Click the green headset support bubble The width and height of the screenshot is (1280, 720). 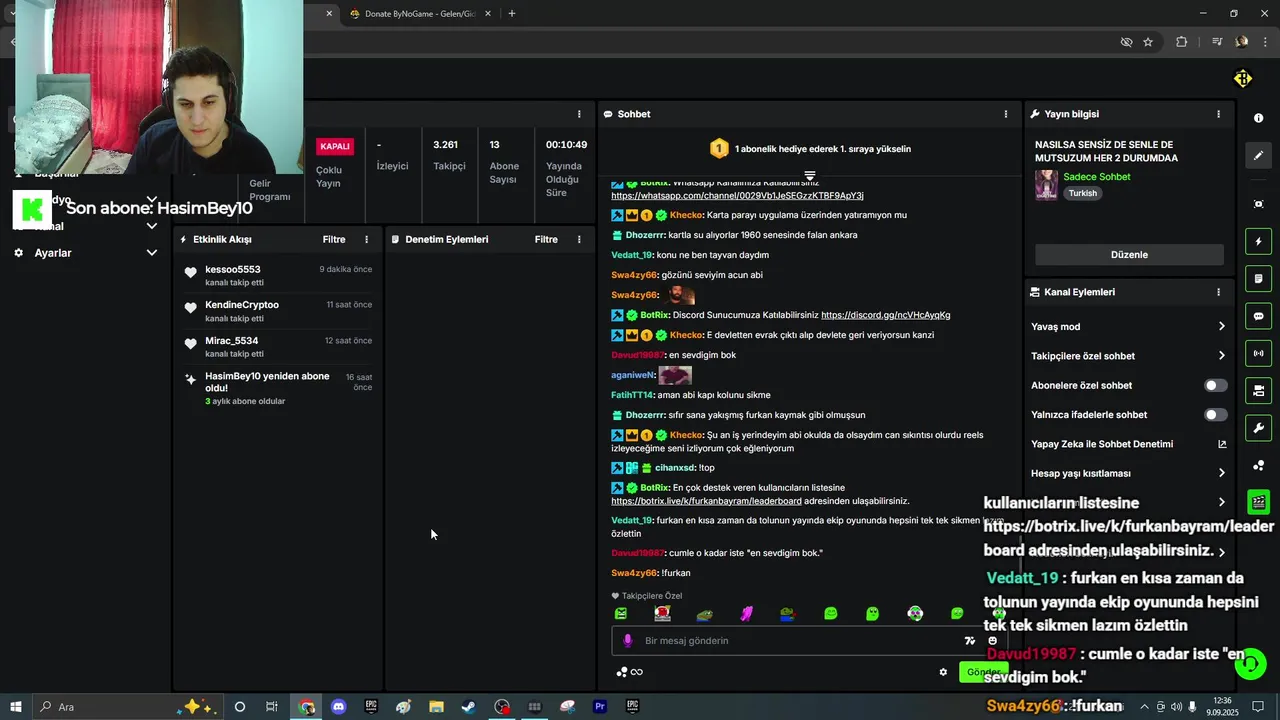coord(1250,664)
